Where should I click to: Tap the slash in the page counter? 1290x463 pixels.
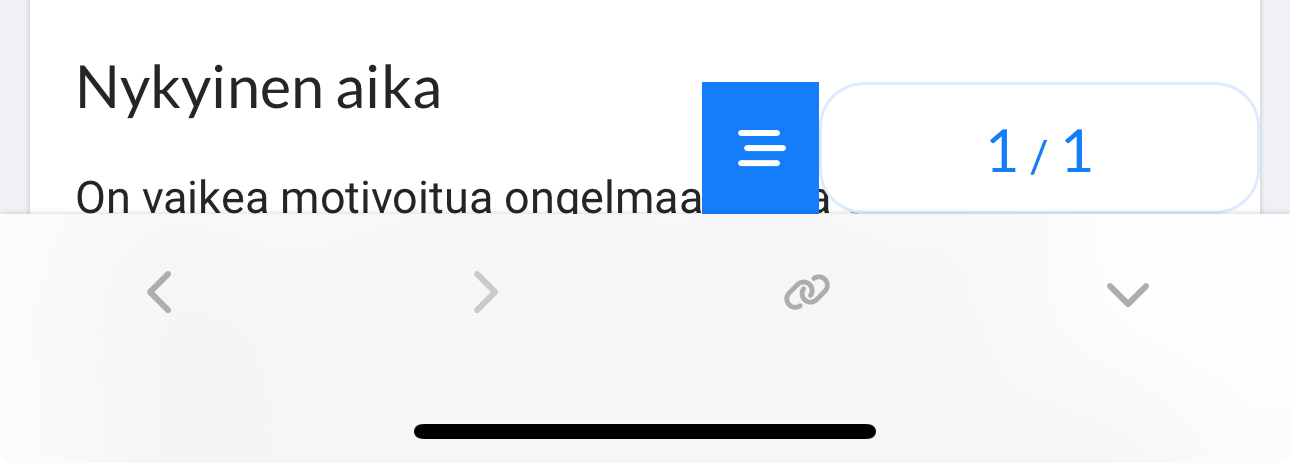click(1040, 156)
